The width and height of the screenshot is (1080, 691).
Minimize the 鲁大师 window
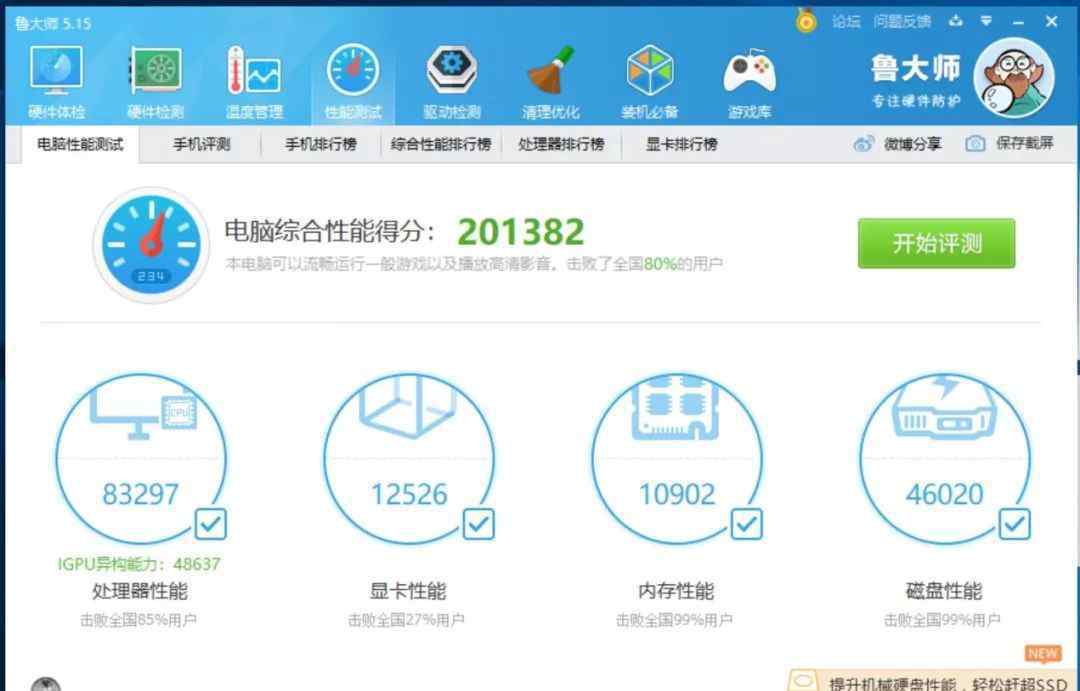pos(1019,23)
